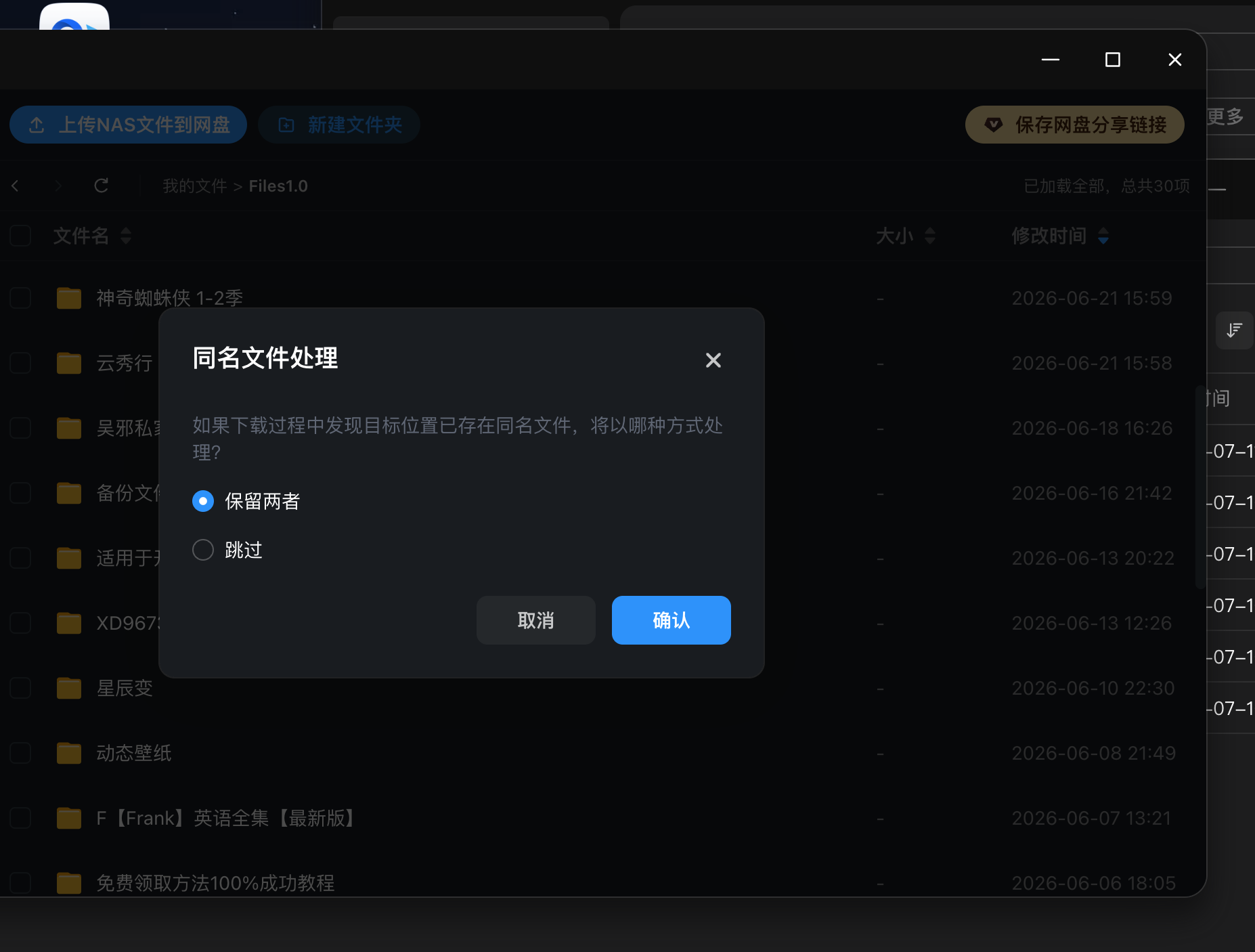
Task: Maximize the cloud drive window
Action: click(1113, 60)
